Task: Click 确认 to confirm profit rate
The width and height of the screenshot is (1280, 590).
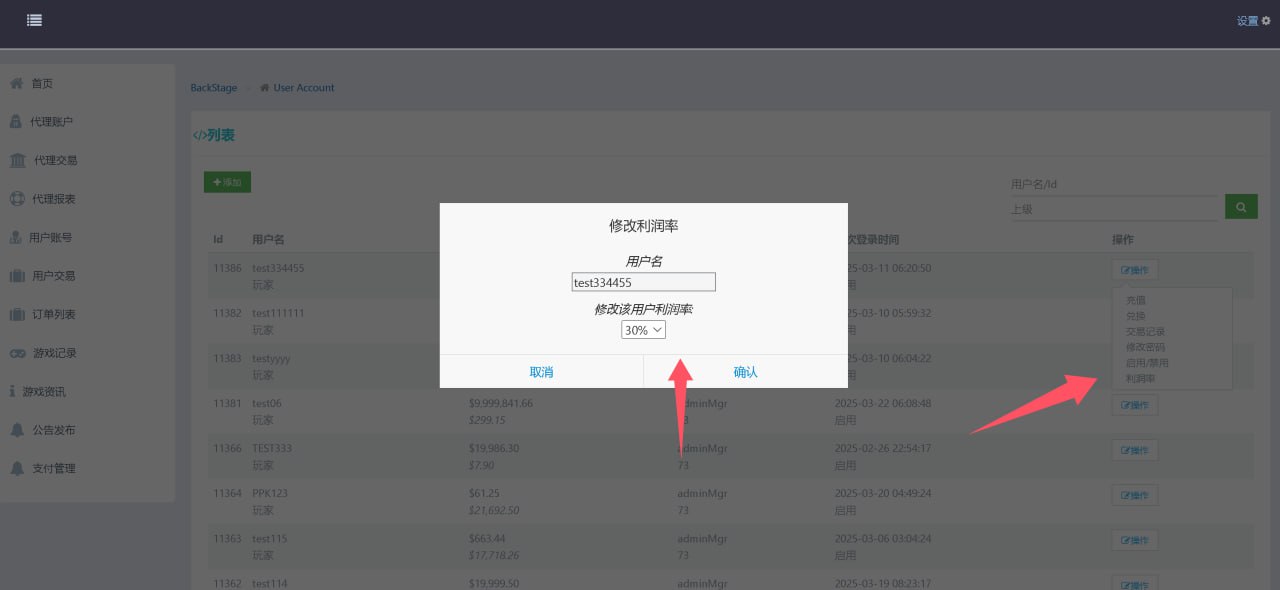Action: (x=745, y=372)
